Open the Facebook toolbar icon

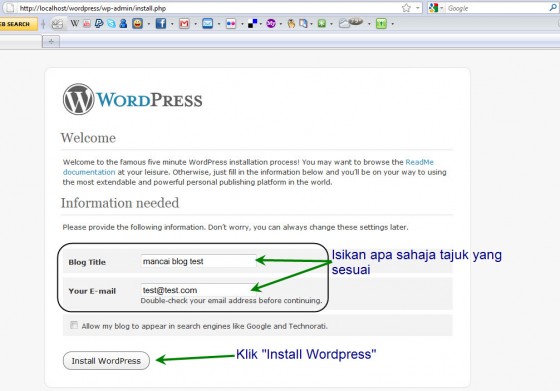point(161,24)
